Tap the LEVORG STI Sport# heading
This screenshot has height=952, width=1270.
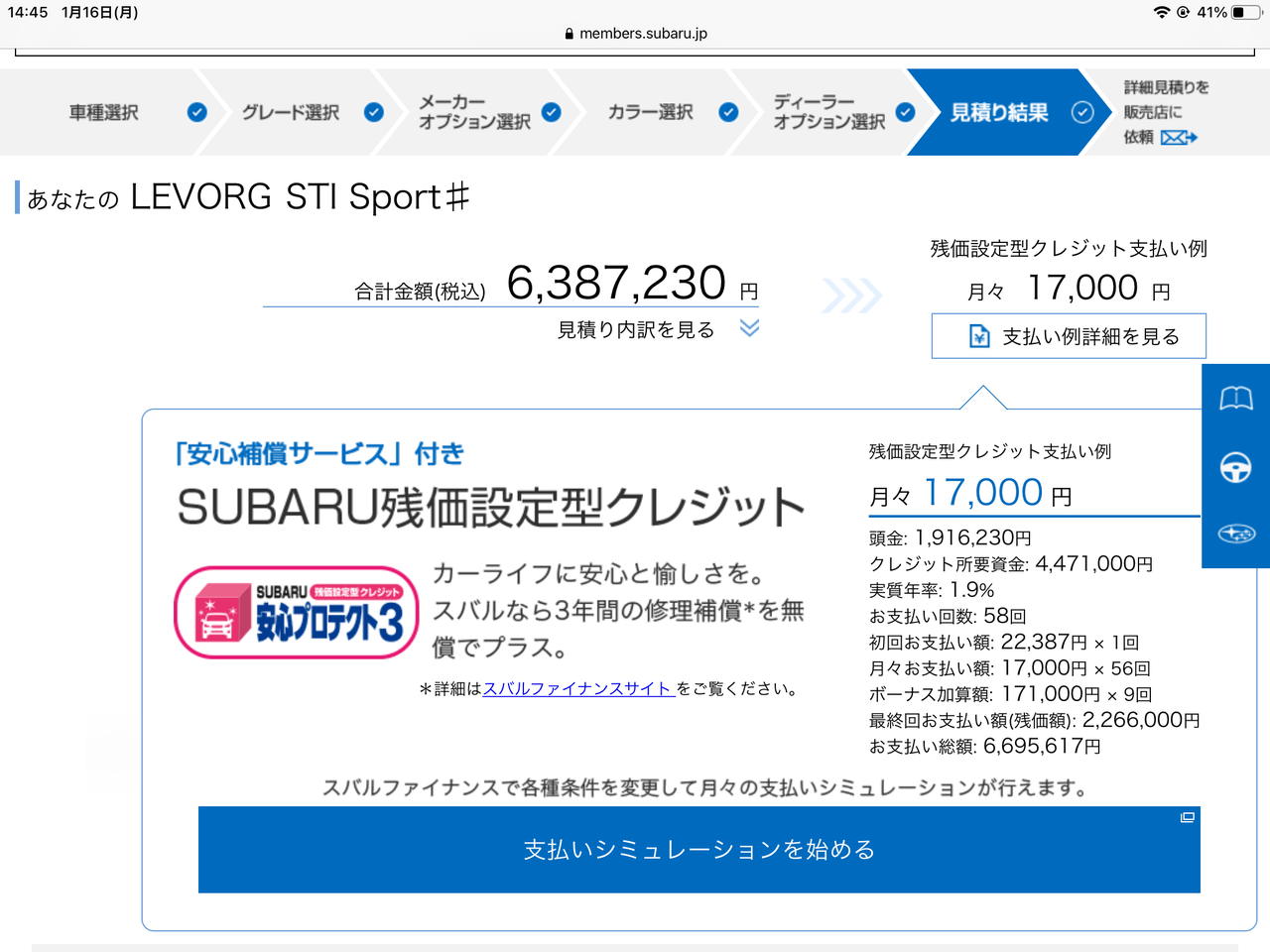coord(300,196)
